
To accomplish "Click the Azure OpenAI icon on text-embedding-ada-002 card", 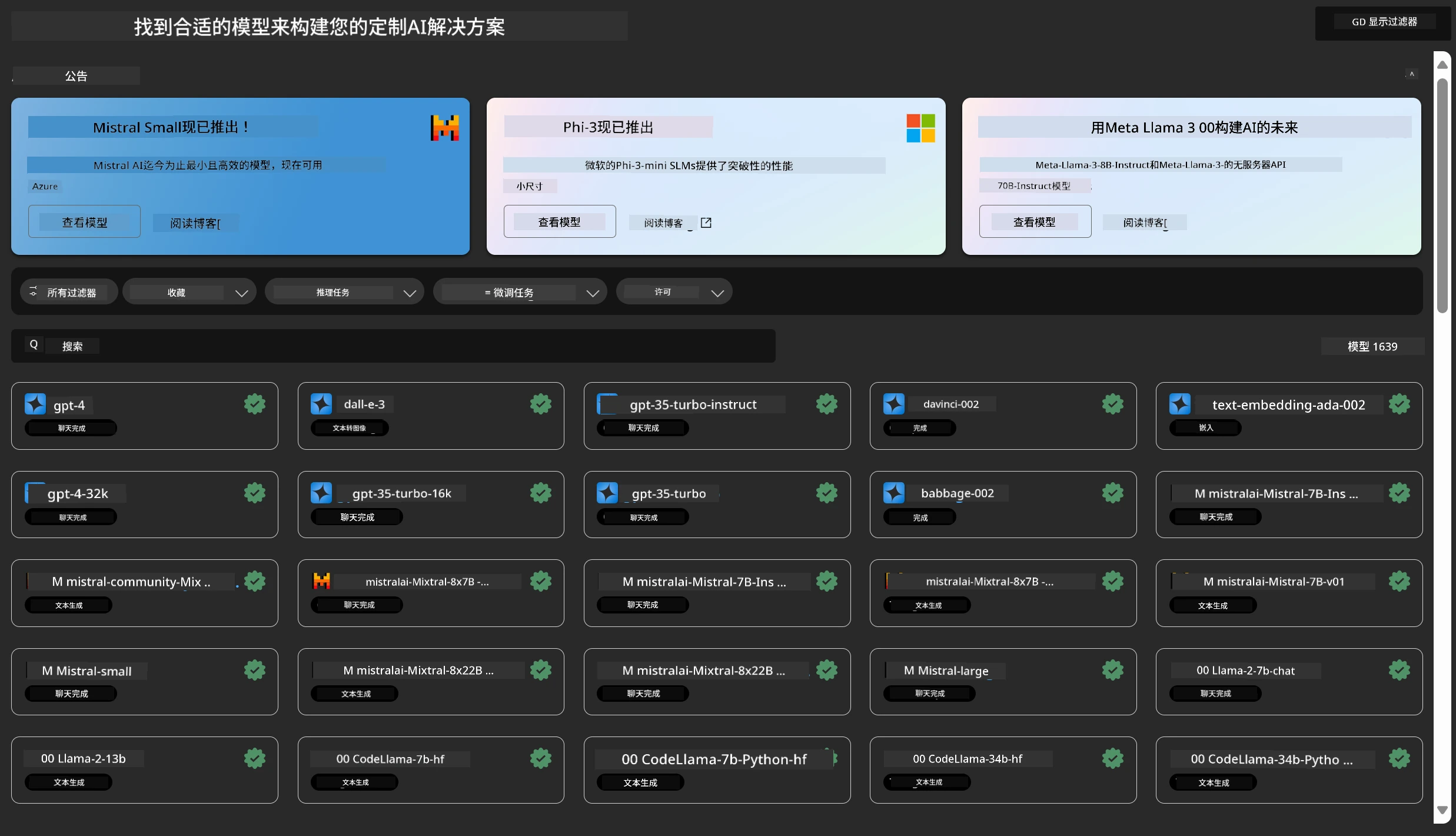I will click(1180, 404).
